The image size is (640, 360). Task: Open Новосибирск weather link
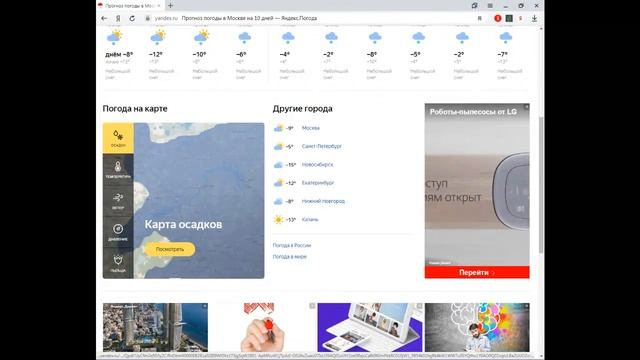tap(317, 164)
